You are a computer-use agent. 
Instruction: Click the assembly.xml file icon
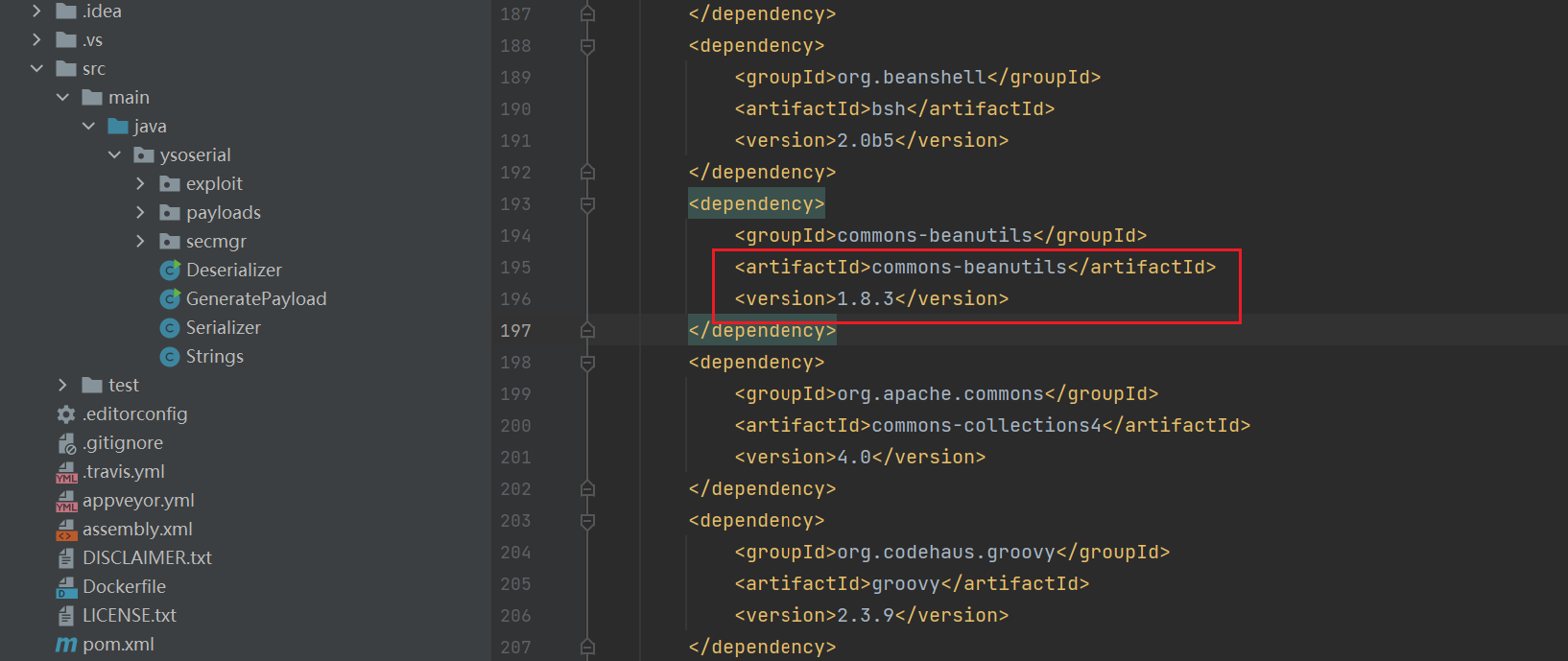point(66,530)
